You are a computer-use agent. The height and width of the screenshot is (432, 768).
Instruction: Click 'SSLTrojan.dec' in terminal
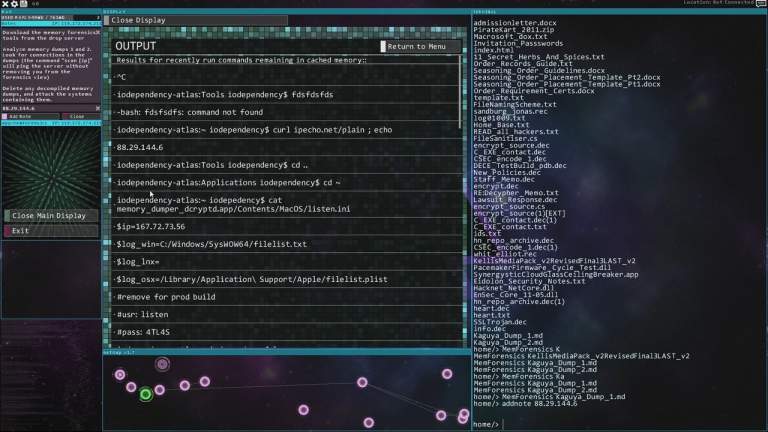pyautogui.click(x=500, y=322)
